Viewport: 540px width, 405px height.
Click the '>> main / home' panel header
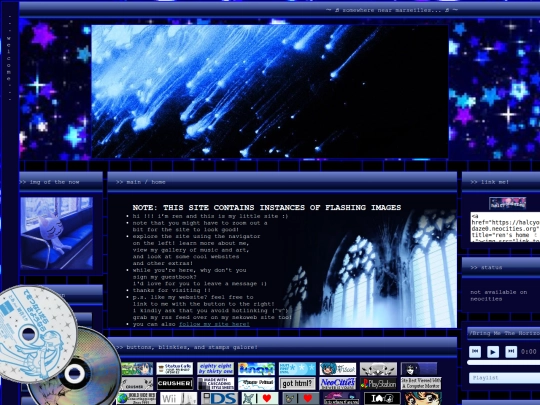tap(282, 182)
